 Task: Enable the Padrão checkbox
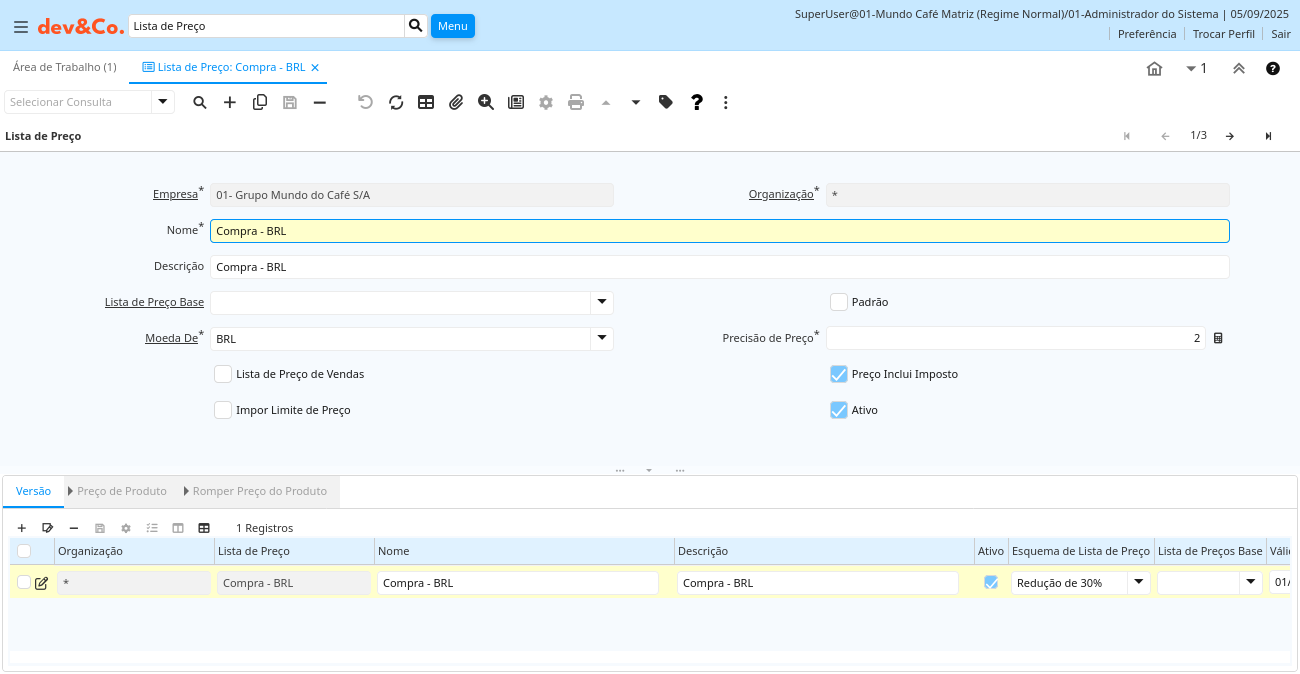tap(839, 302)
